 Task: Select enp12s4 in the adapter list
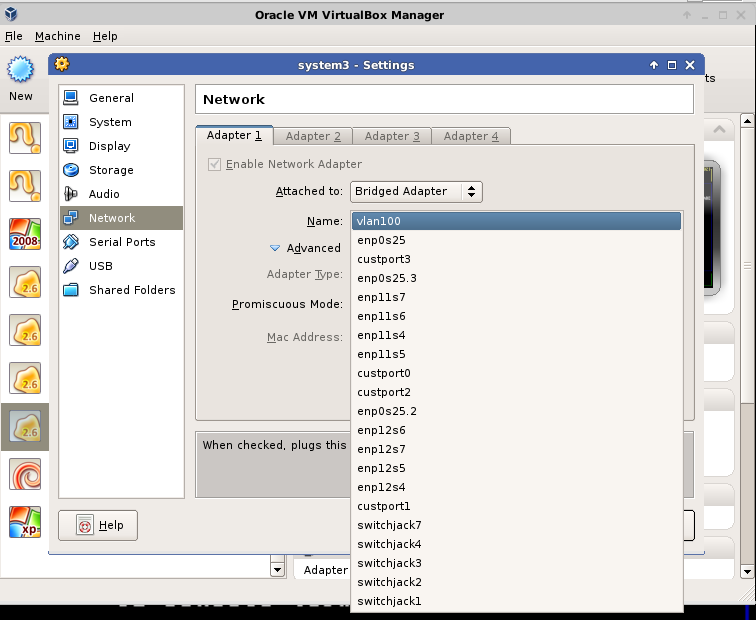point(516,487)
